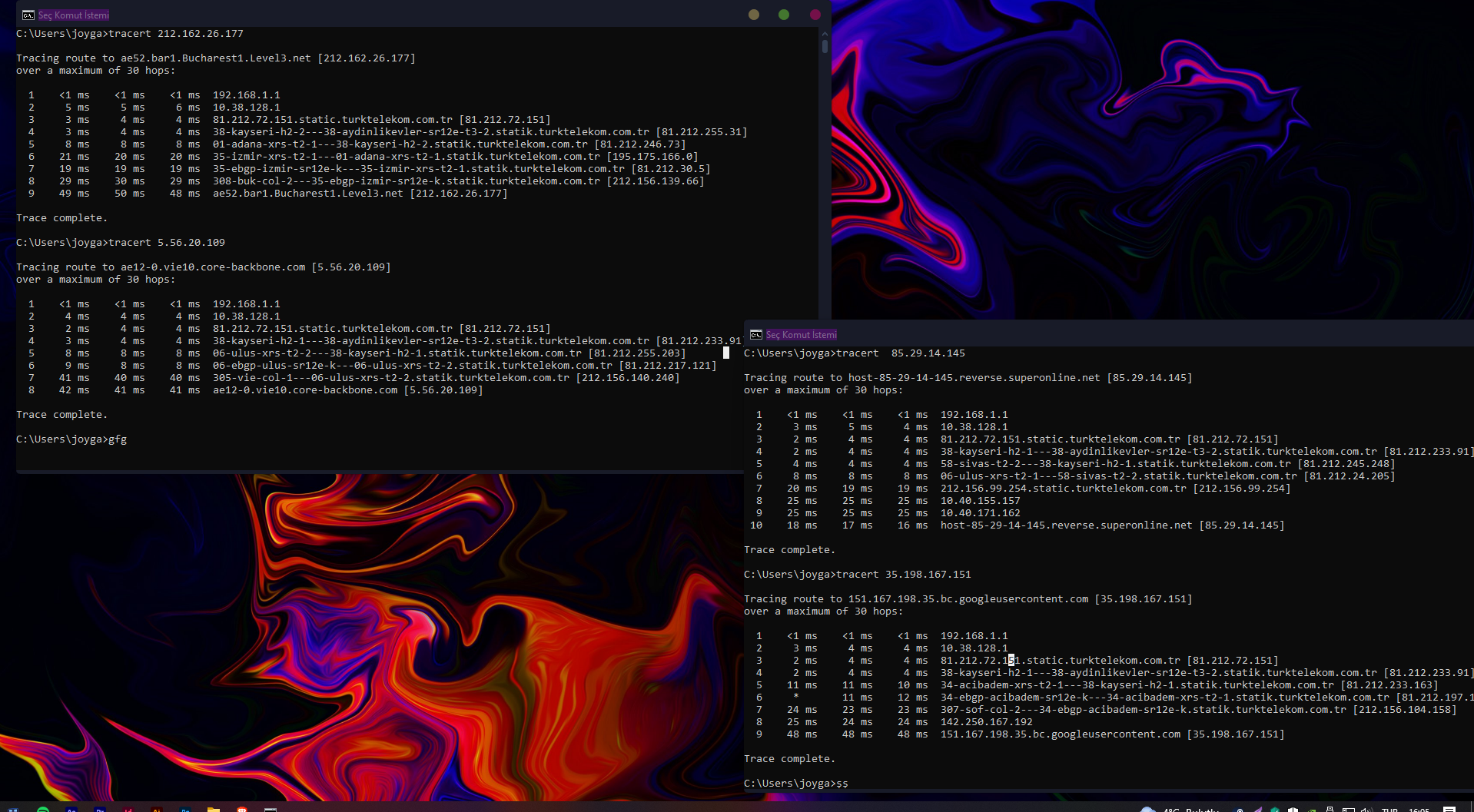Click the hop address '10.40.155.157'

pyautogui.click(x=981, y=501)
